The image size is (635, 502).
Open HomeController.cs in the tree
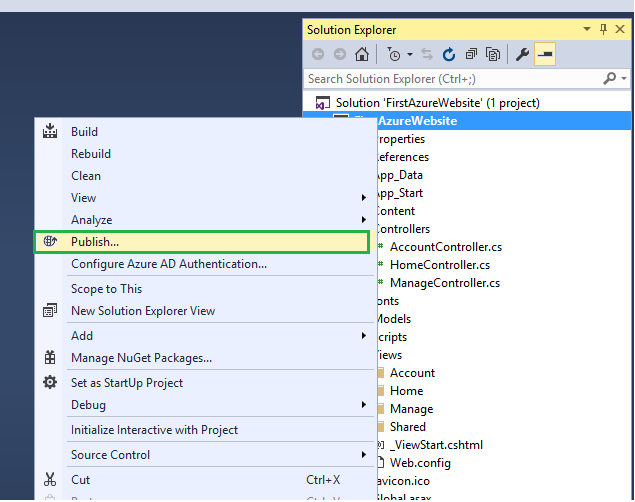pyautogui.click(x=440, y=265)
